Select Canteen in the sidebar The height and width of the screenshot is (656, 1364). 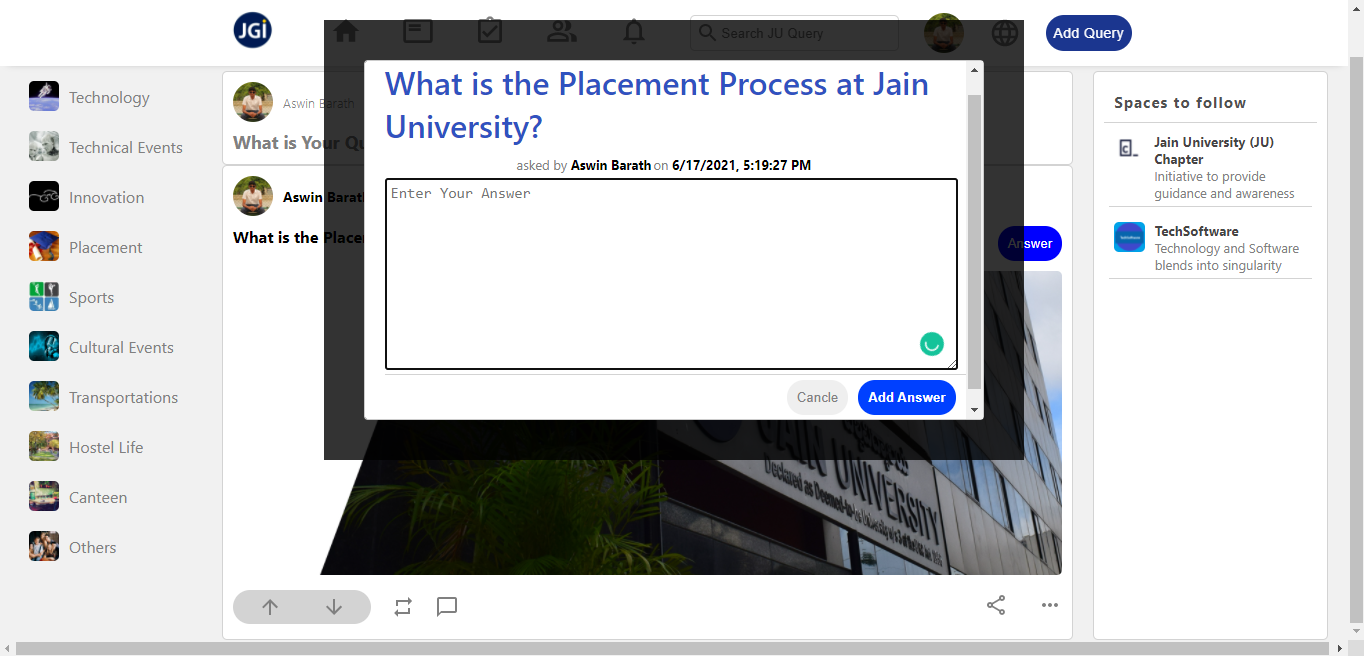(x=98, y=498)
